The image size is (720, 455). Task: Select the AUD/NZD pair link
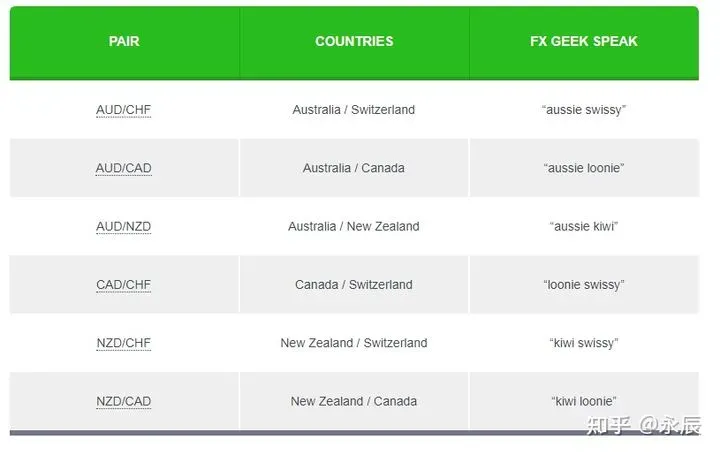(x=124, y=226)
